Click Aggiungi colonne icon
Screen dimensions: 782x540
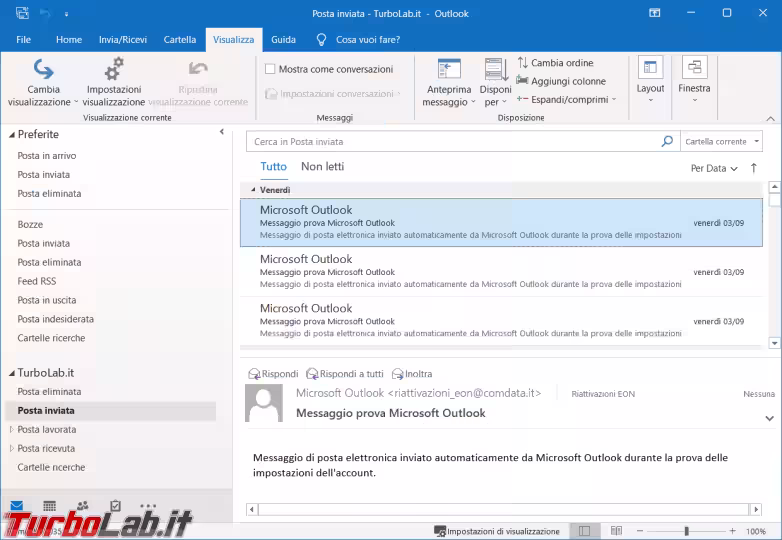coord(522,80)
